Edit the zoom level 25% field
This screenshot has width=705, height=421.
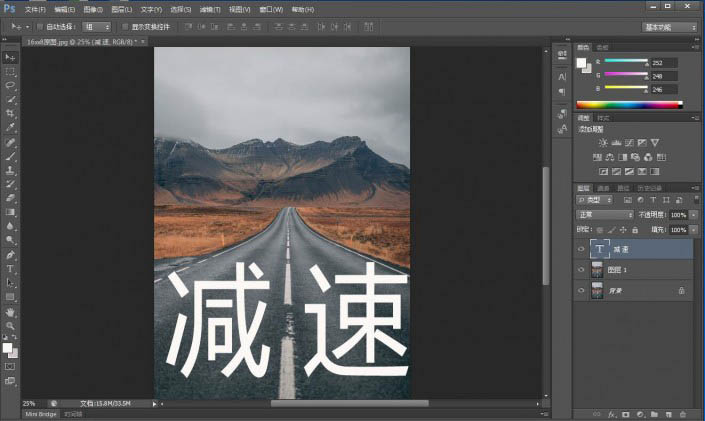pyautogui.click(x=30, y=404)
